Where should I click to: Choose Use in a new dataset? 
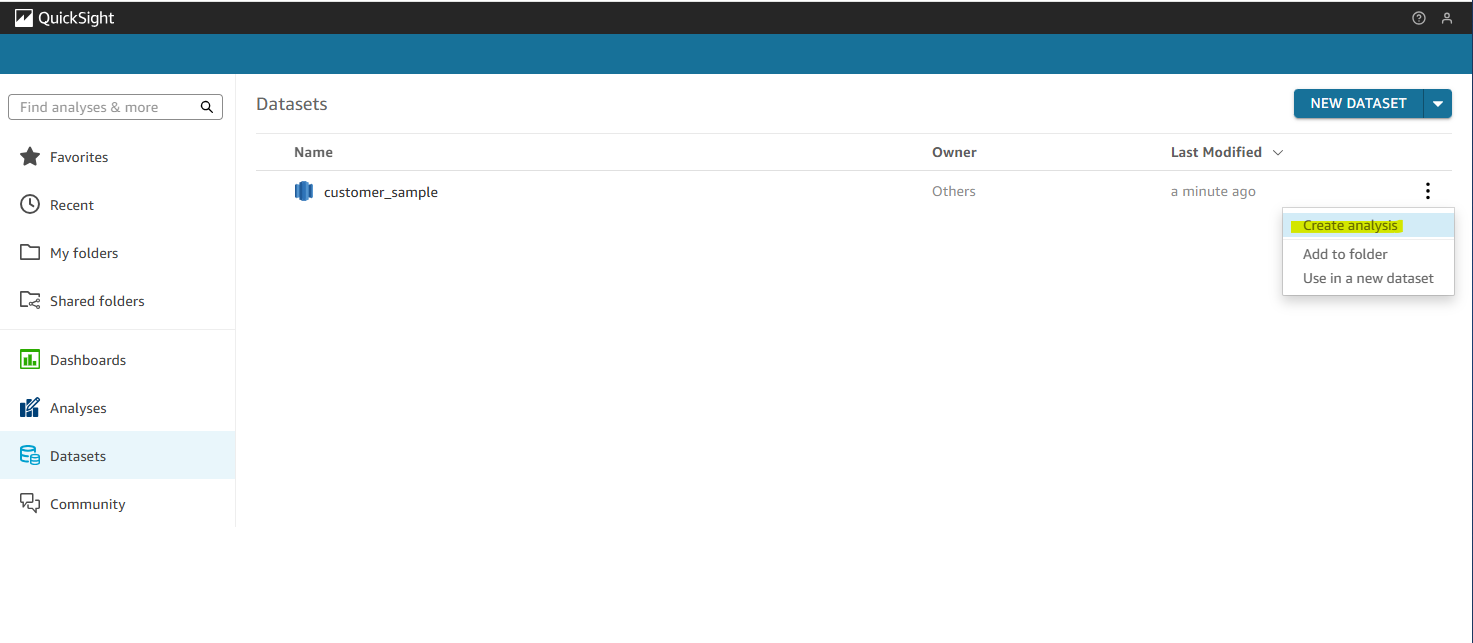point(1368,278)
